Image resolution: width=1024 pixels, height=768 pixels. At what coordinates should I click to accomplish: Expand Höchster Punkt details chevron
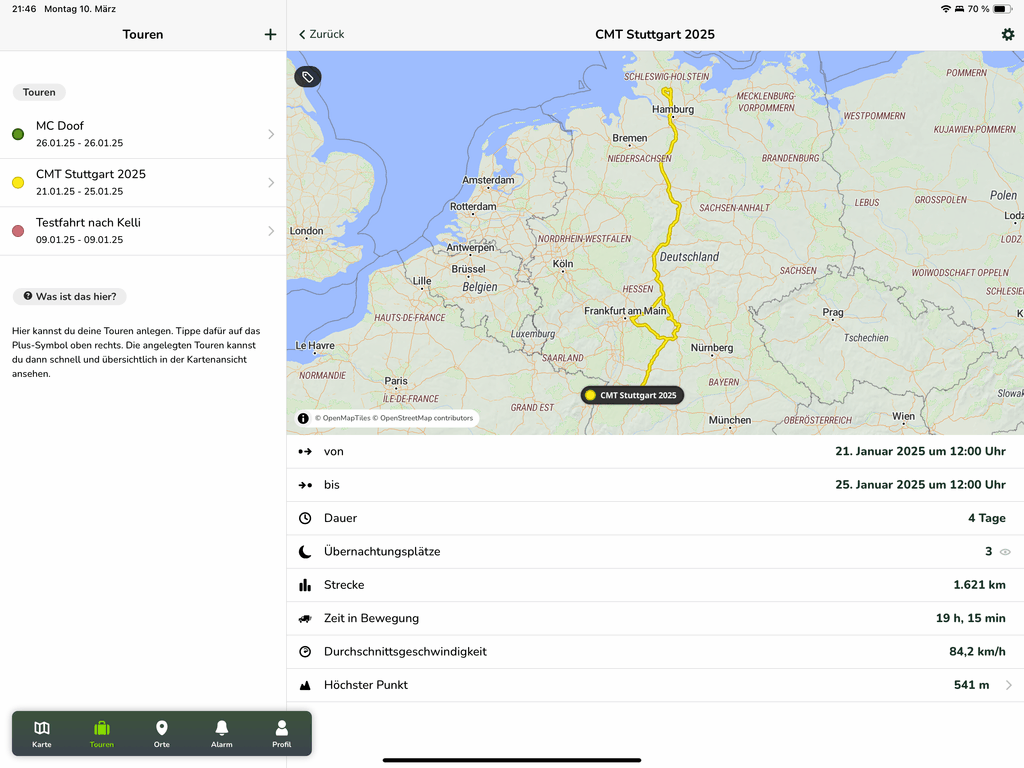(1009, 685)
